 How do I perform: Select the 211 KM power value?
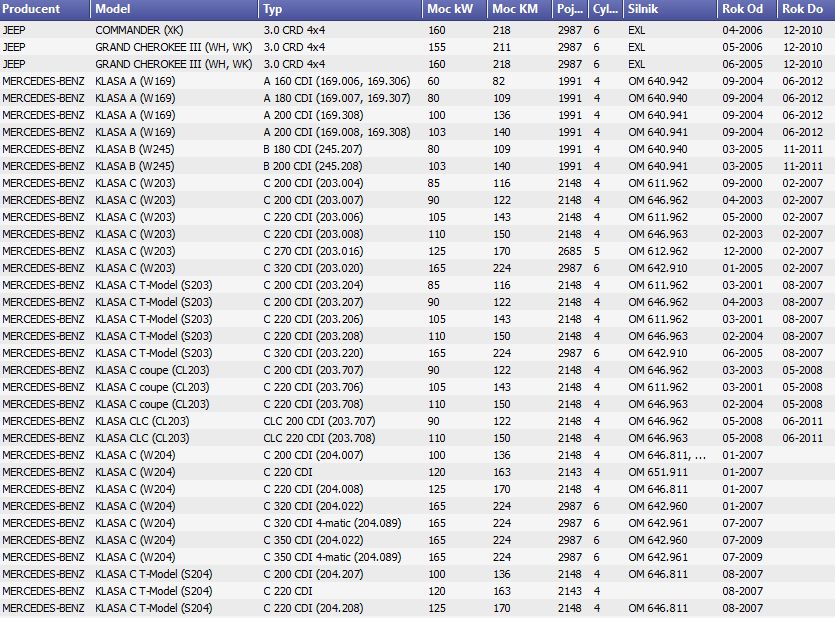click(x=502, y=47)
